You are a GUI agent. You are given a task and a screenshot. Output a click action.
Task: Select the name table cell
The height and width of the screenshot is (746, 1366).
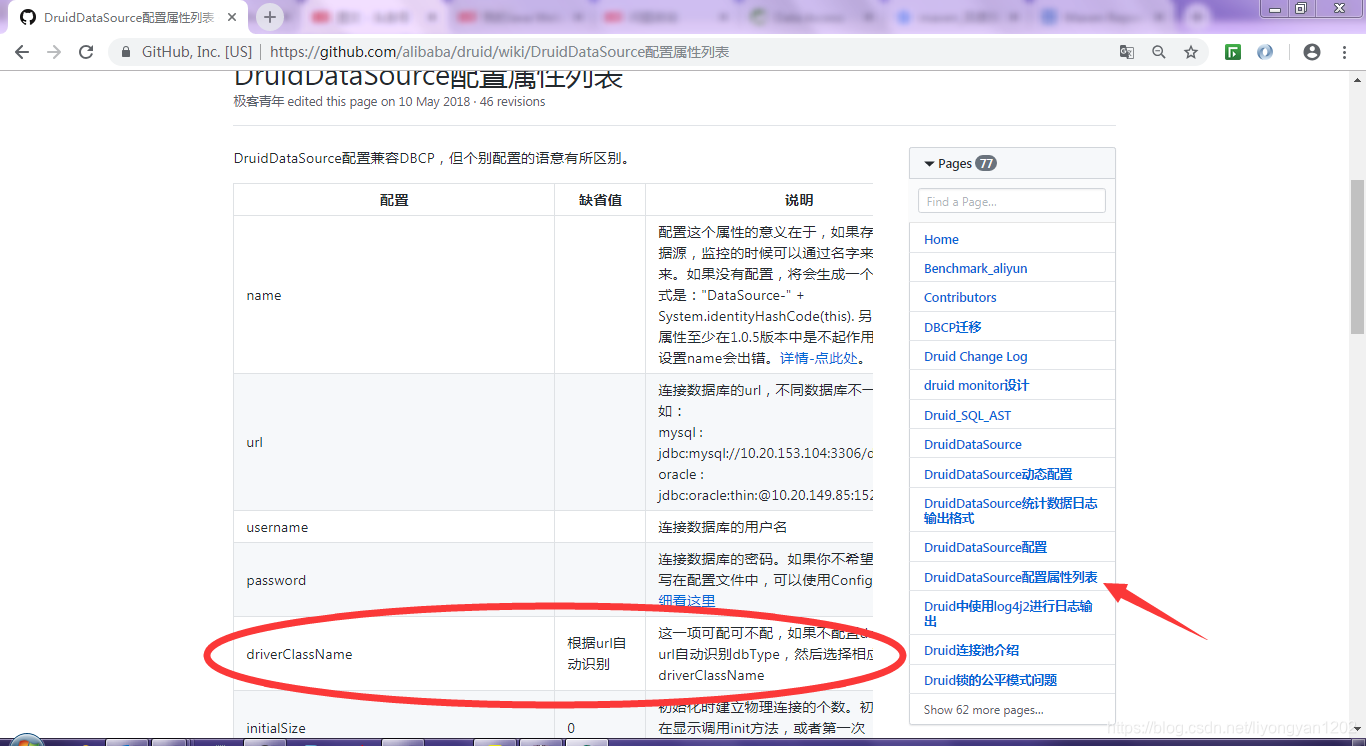click(x=394, y=295)
